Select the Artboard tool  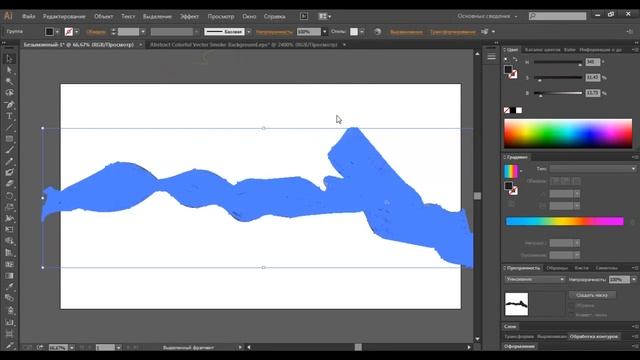pos(9,334)
